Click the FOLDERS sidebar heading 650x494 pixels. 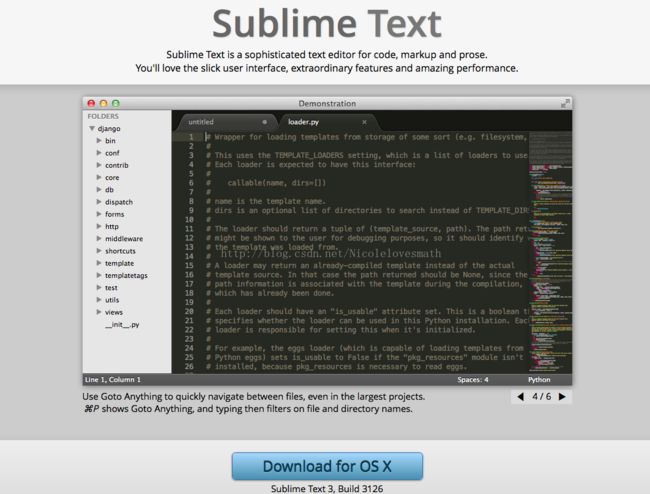(103, 116)
